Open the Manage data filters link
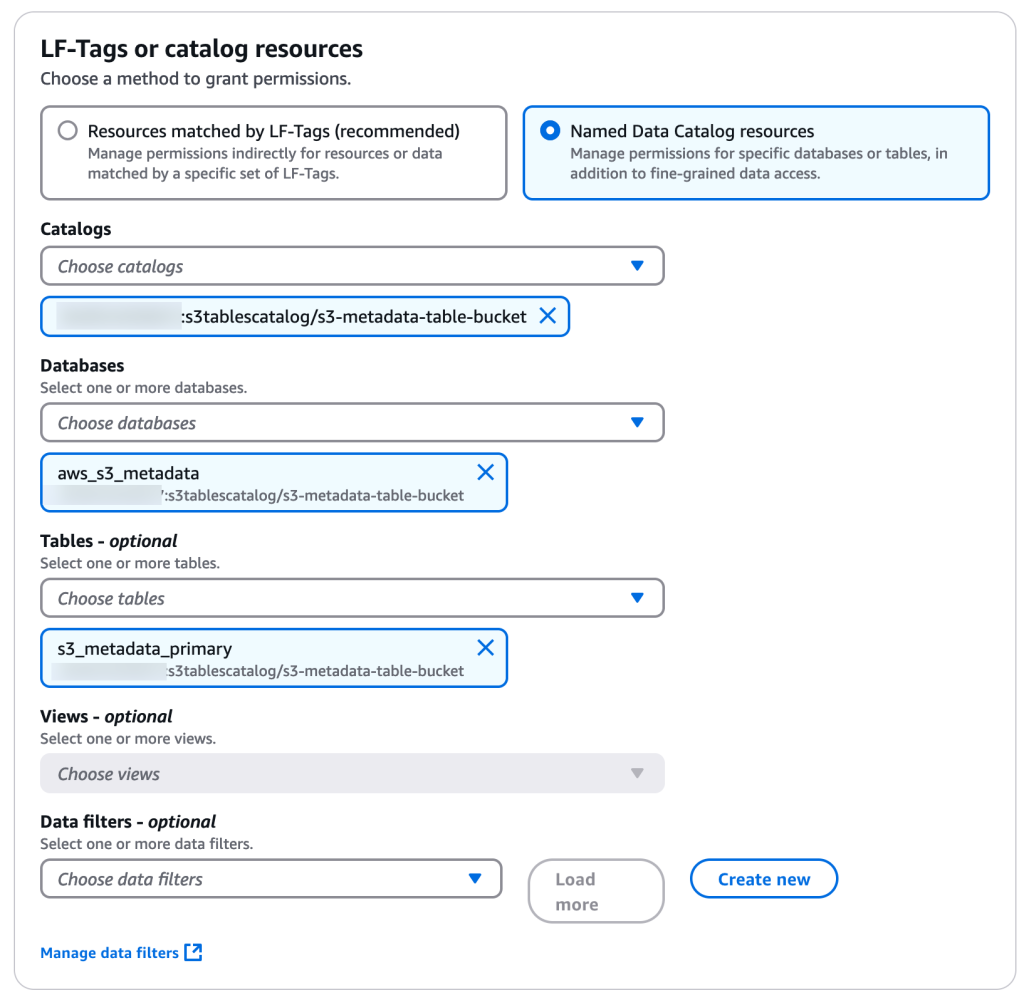Screen dimensions: 1024x1000 point(109,953)
